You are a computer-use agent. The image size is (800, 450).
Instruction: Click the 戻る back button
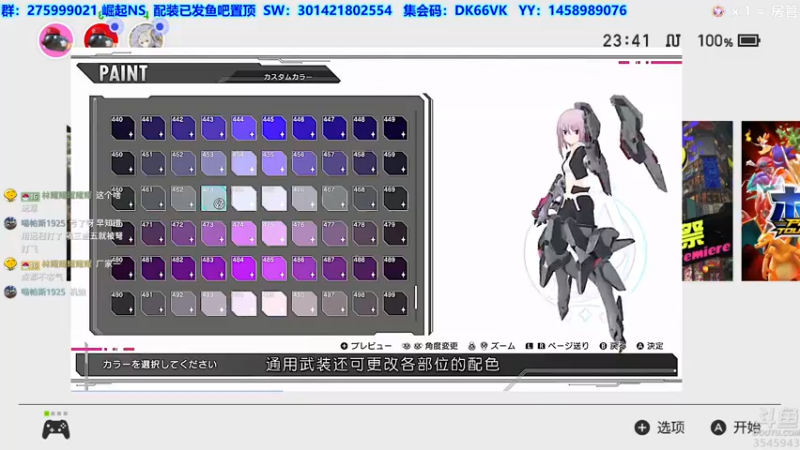click(613, 346)
